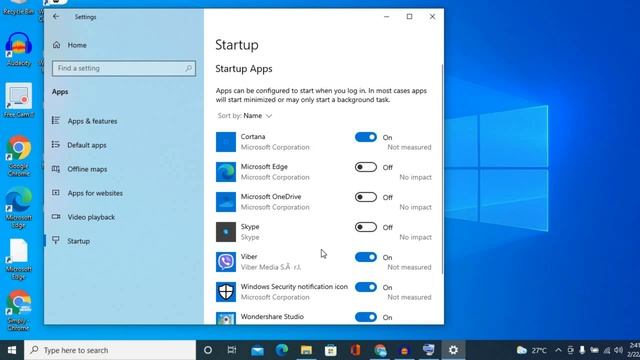Viewport: 640px width, 360px height.
Task: Enable Skype startup toggle
Action: coord(366,227)
